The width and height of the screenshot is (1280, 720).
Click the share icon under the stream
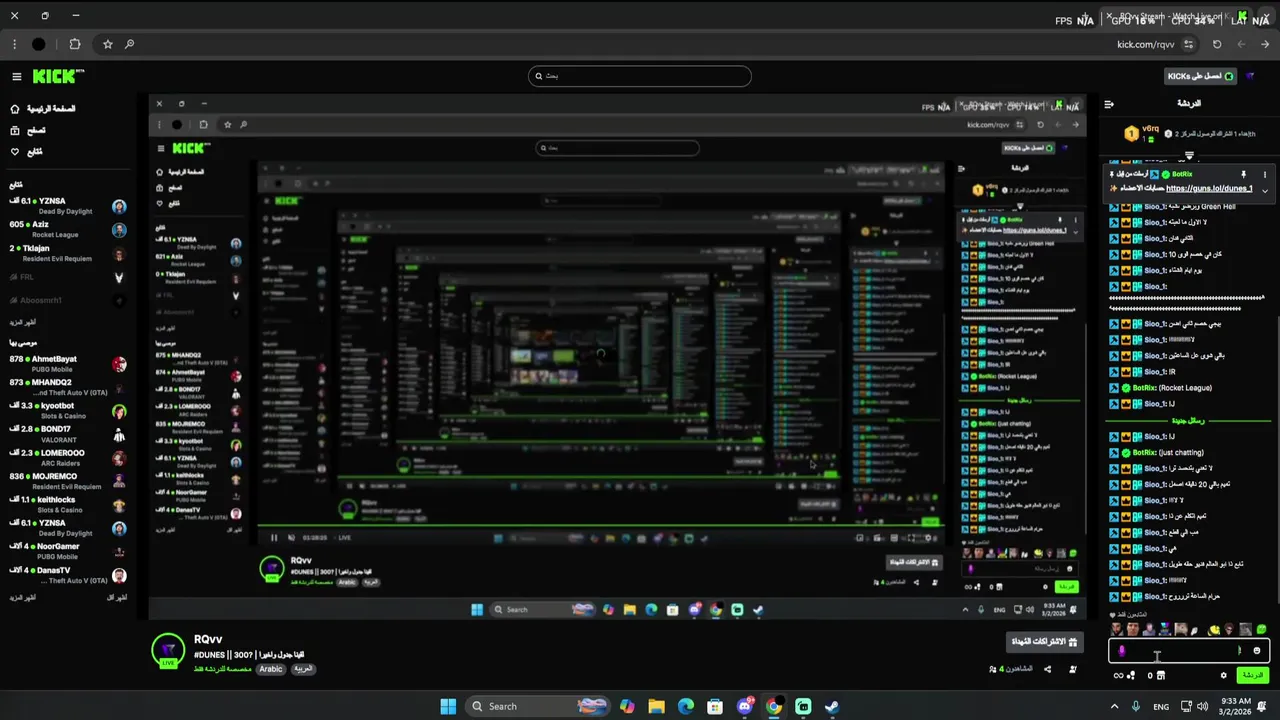1047,669
